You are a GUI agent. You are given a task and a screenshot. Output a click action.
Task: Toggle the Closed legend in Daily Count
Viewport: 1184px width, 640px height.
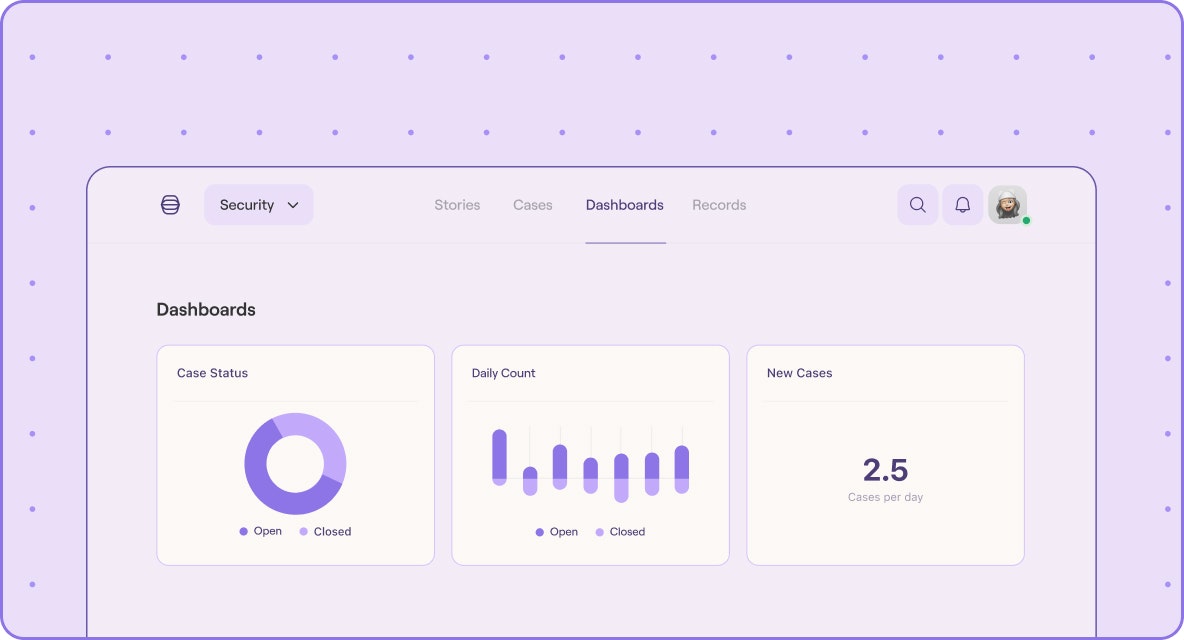pos(621,532)
